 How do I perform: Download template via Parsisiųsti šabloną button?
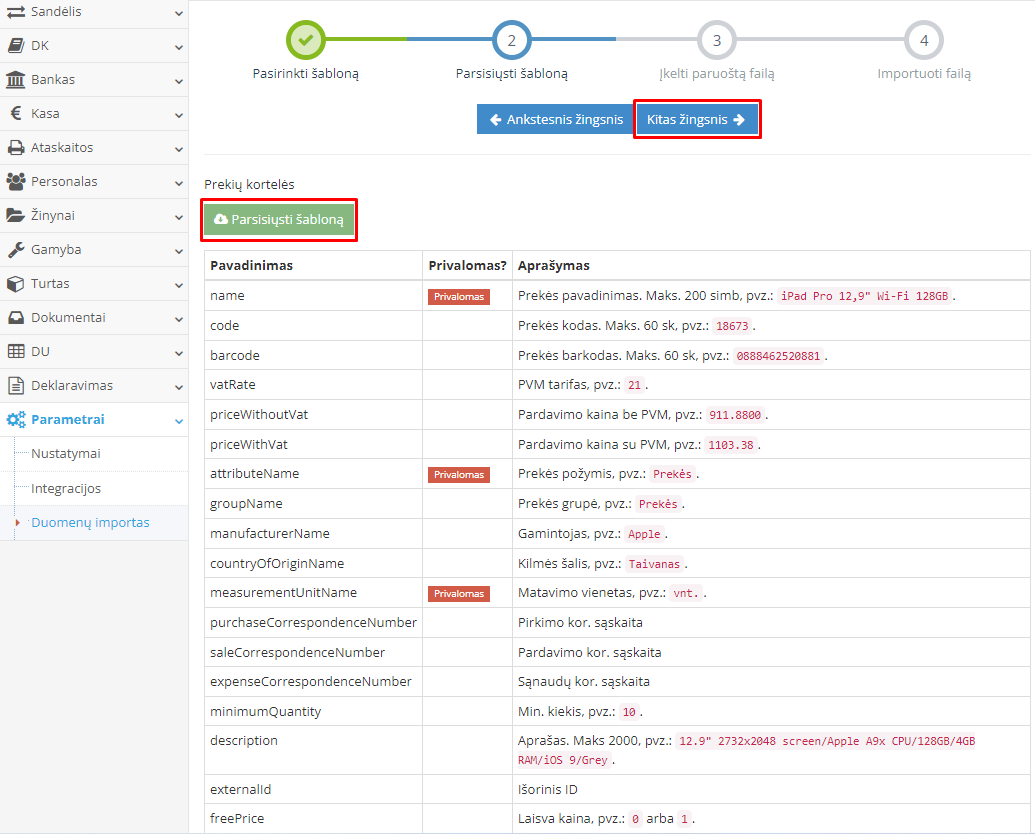[279, 220]
